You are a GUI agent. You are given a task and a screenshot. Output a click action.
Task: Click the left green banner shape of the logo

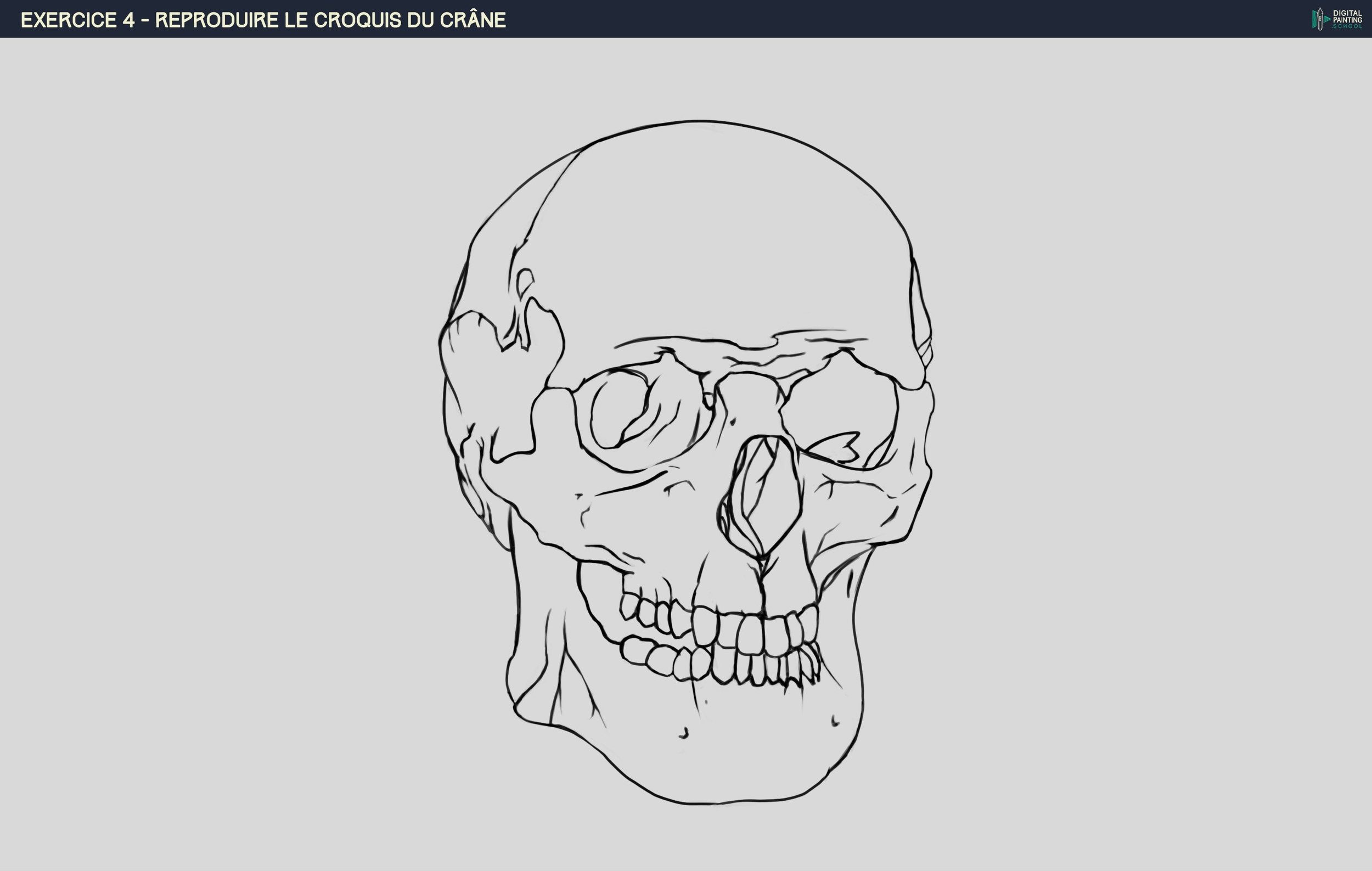coord(1314,20)
